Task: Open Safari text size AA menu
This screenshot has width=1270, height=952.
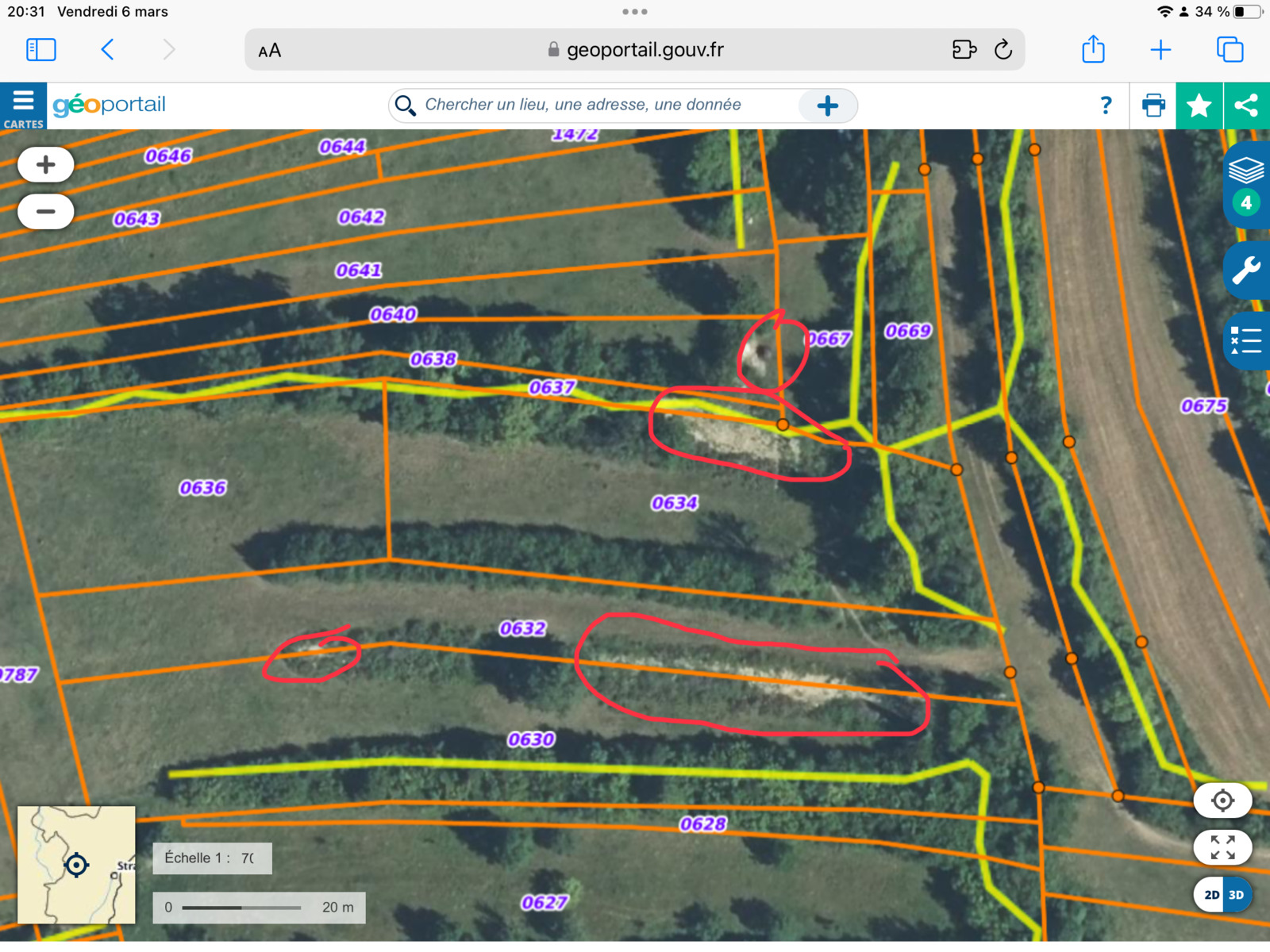Action: 270,51
